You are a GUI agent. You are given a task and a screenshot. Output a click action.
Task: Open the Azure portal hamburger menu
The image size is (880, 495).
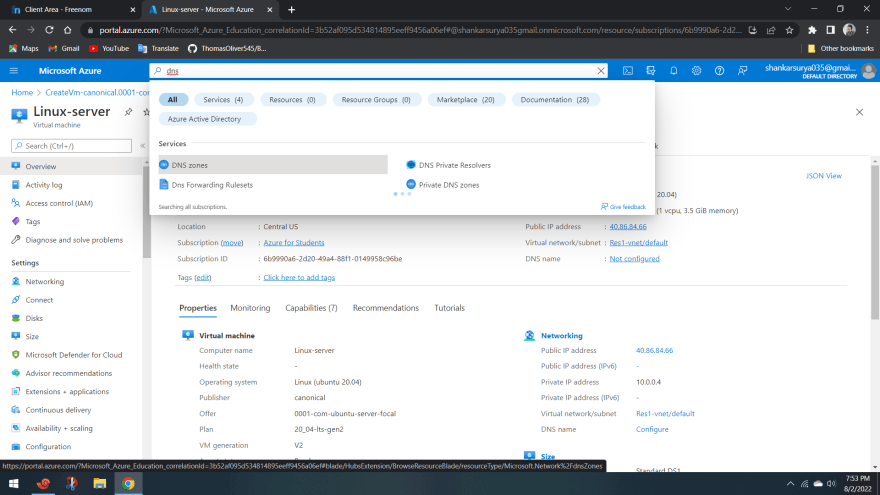14,71
